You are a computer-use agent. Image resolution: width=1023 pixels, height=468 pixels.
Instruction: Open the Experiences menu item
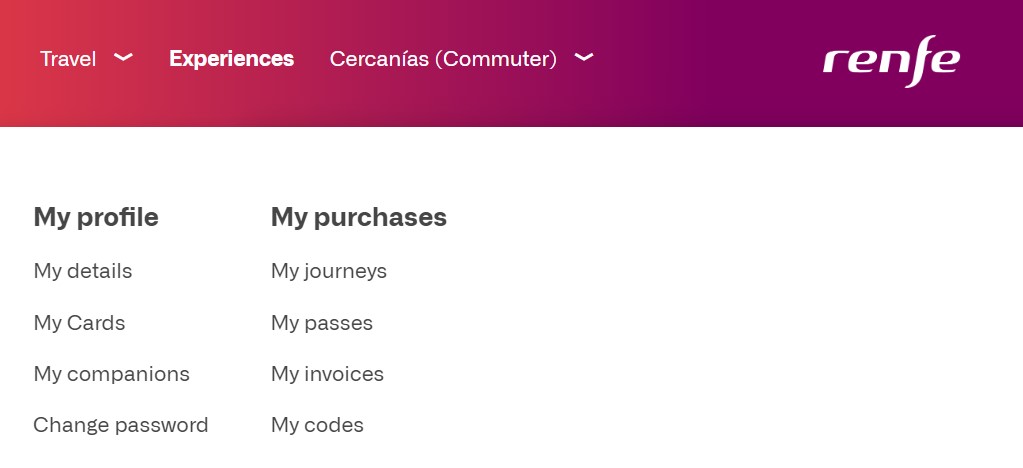point(231,59)
